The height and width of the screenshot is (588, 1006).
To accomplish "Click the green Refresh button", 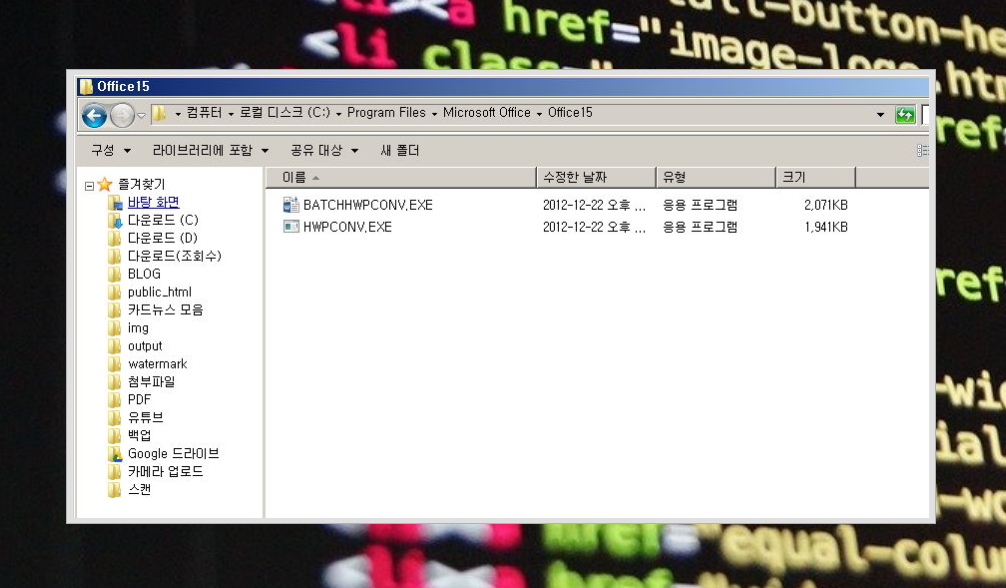I will pos(905,115).
